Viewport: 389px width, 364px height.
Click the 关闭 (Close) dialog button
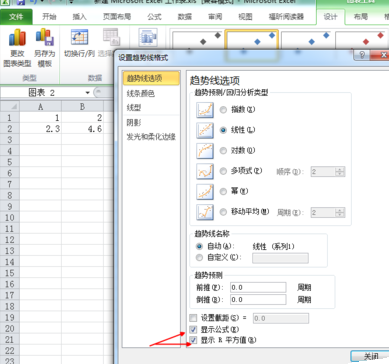click(370, 356)
